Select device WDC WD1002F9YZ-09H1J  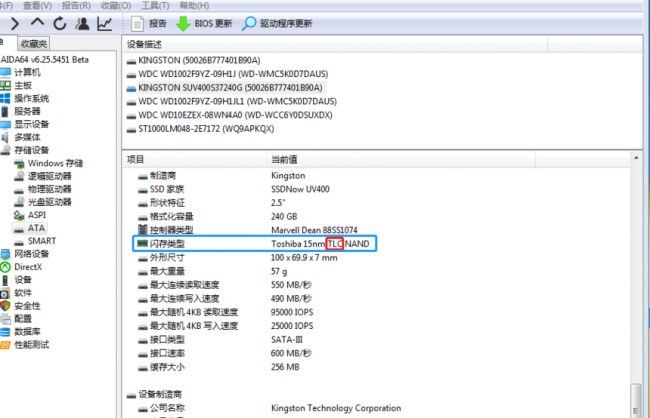pos(227,74)
